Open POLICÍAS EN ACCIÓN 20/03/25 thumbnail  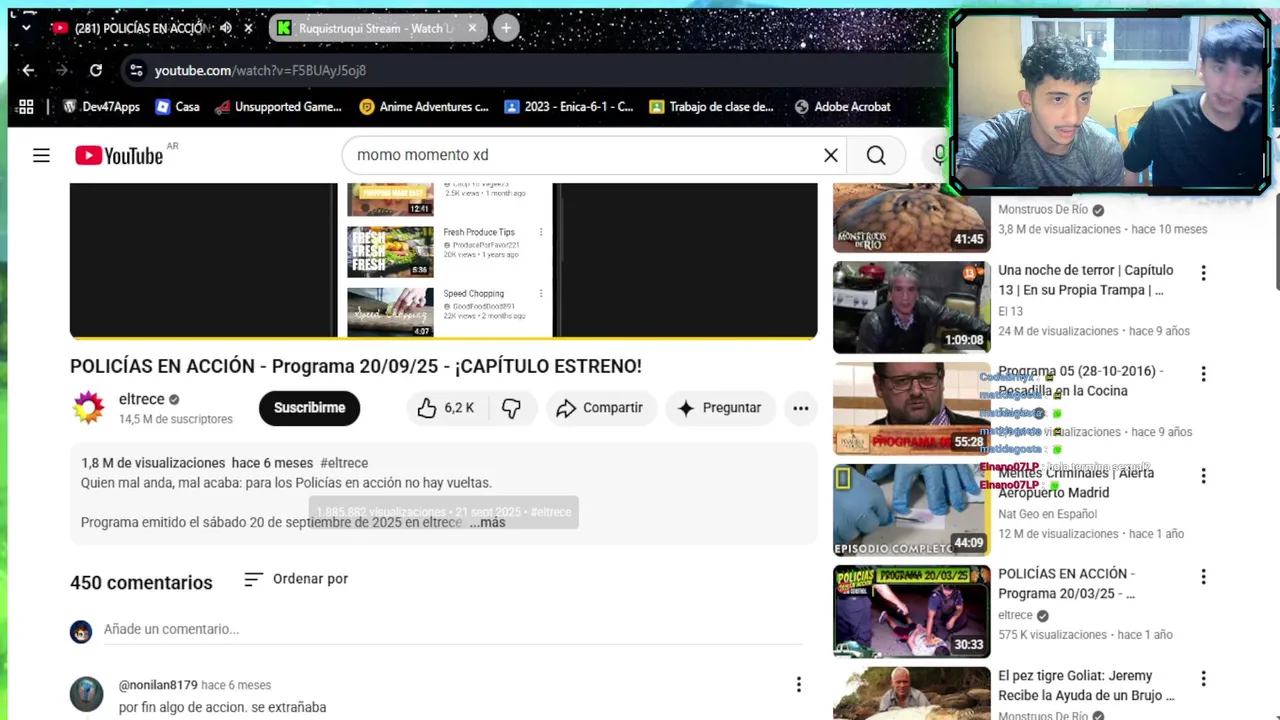click(911, 611)
